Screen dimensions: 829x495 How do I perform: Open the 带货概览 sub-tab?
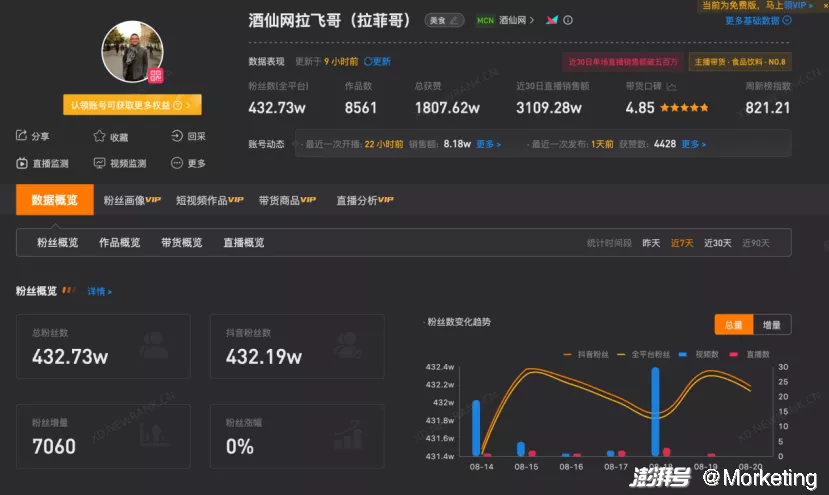[x=181, y=243]
